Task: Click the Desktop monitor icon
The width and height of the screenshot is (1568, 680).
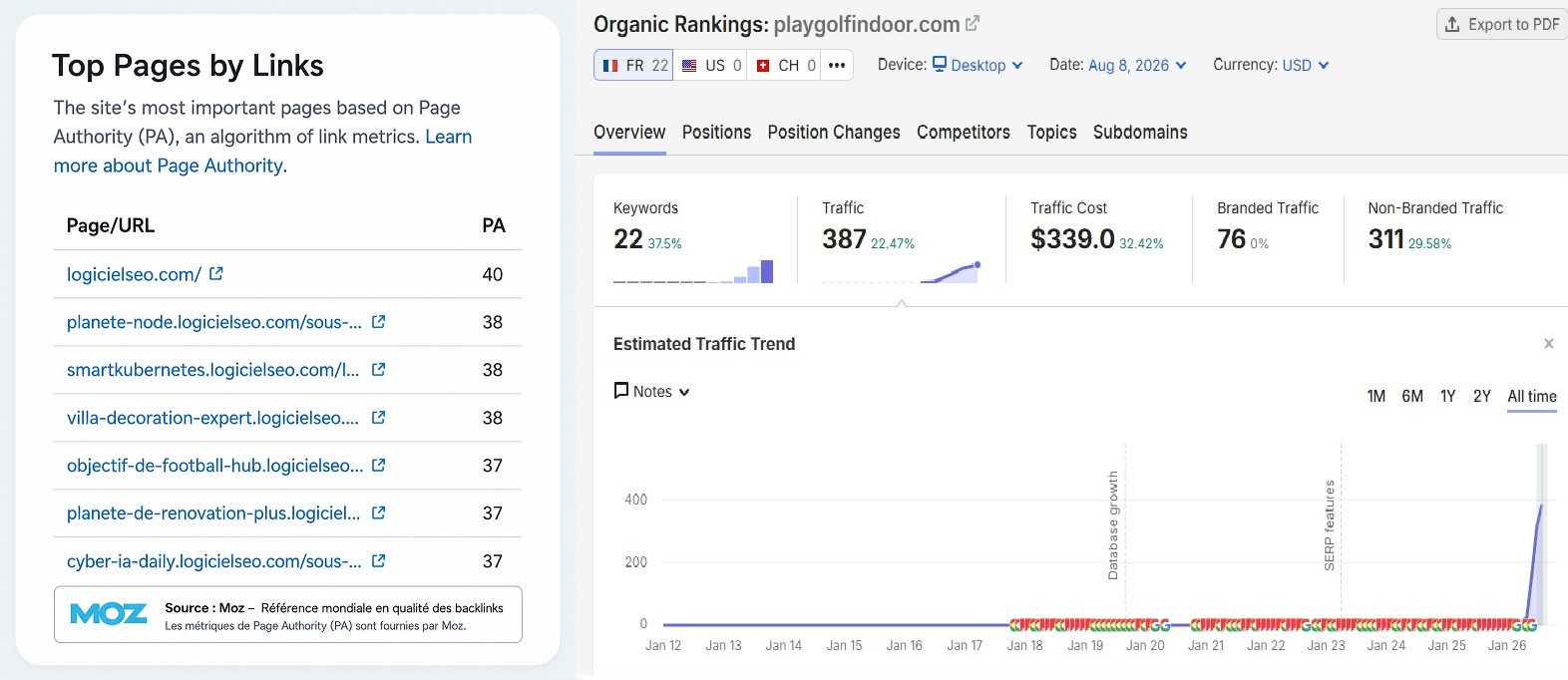Action: (x=940, y=64)
